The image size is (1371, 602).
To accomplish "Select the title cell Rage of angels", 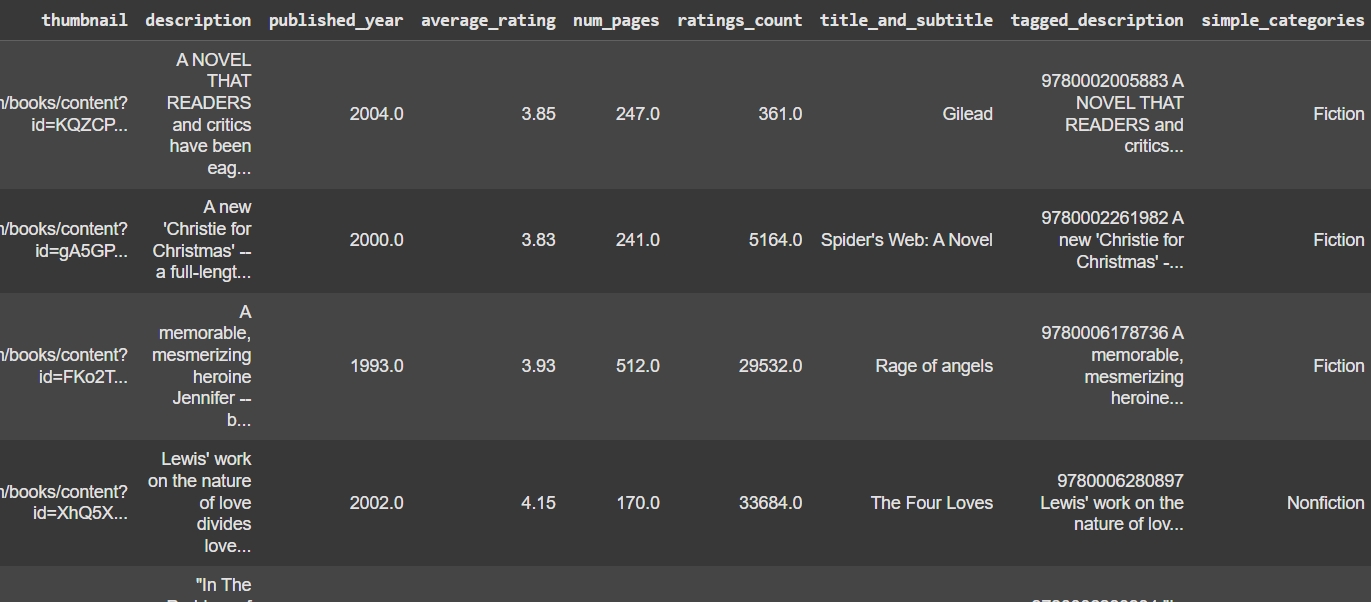I will click(934, 366).
